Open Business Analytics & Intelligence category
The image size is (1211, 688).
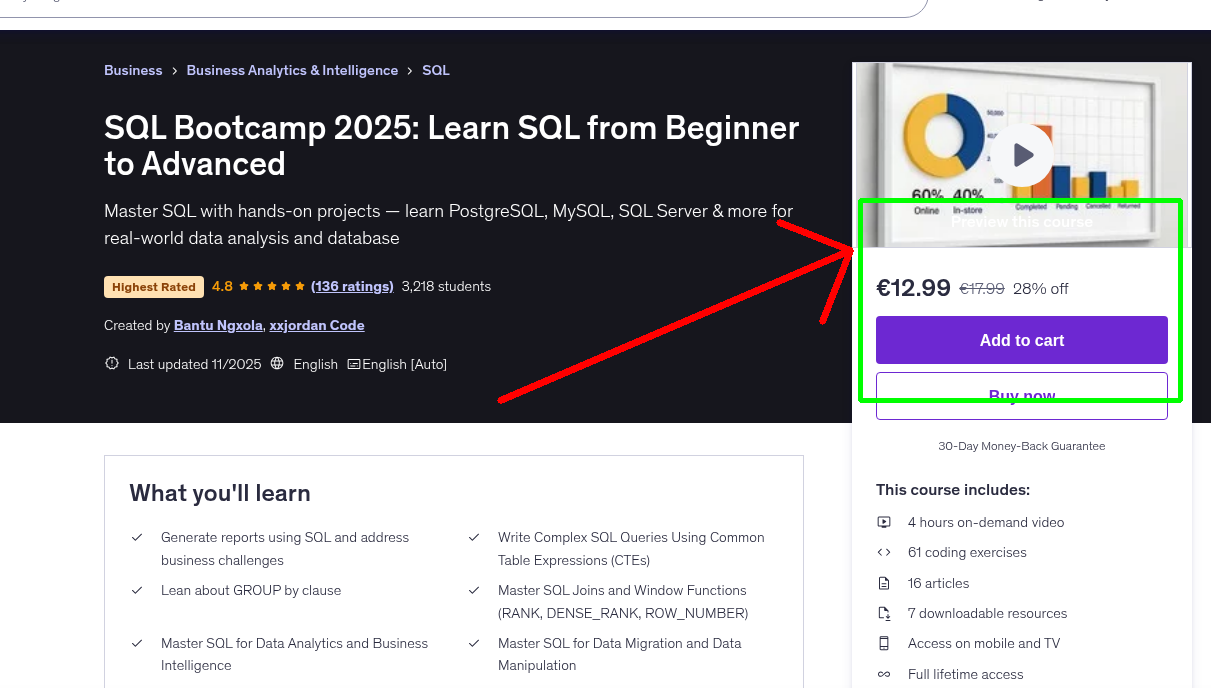(292, 70)
